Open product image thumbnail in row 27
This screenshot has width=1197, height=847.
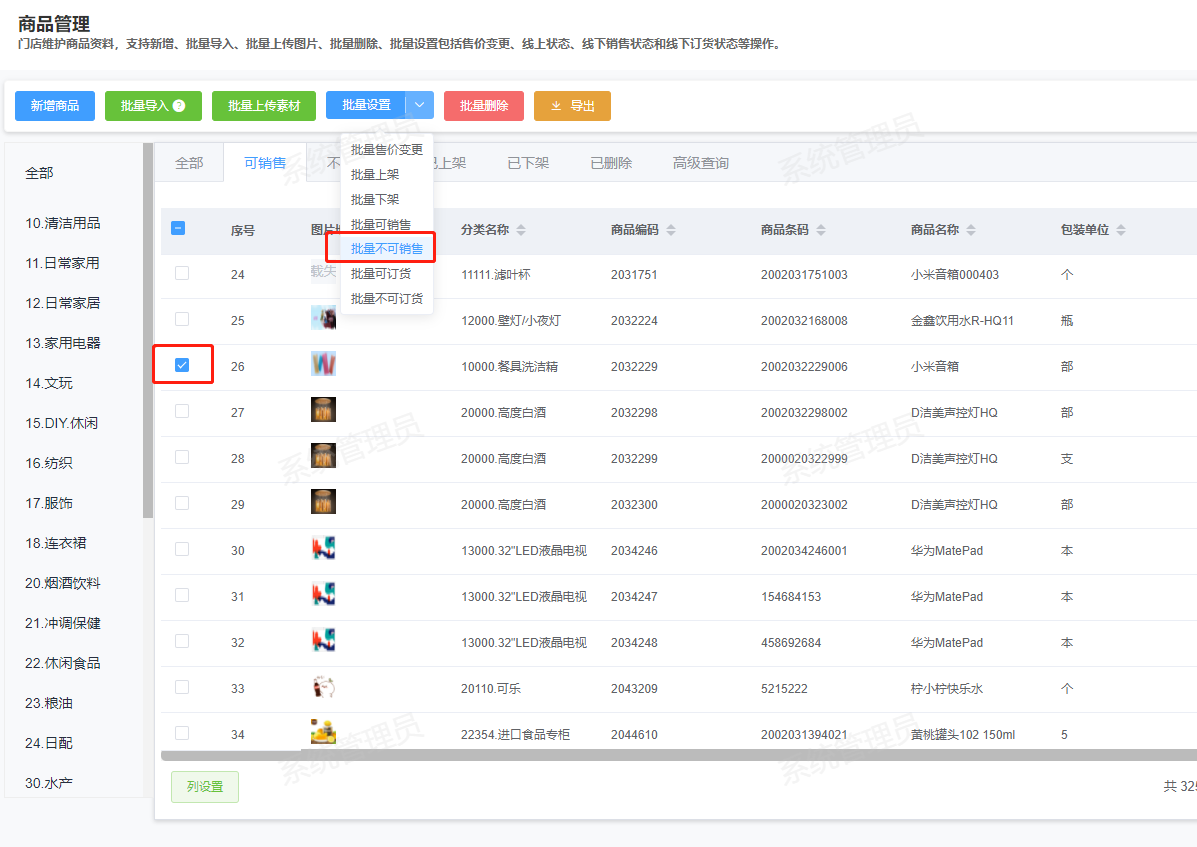(323, 410)
